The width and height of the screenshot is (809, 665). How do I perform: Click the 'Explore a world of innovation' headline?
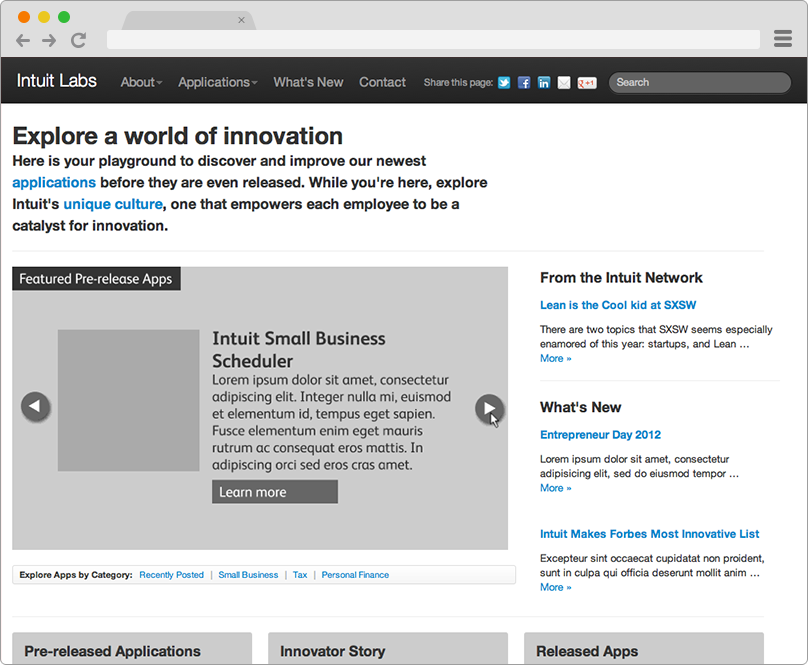coord(177,136)
